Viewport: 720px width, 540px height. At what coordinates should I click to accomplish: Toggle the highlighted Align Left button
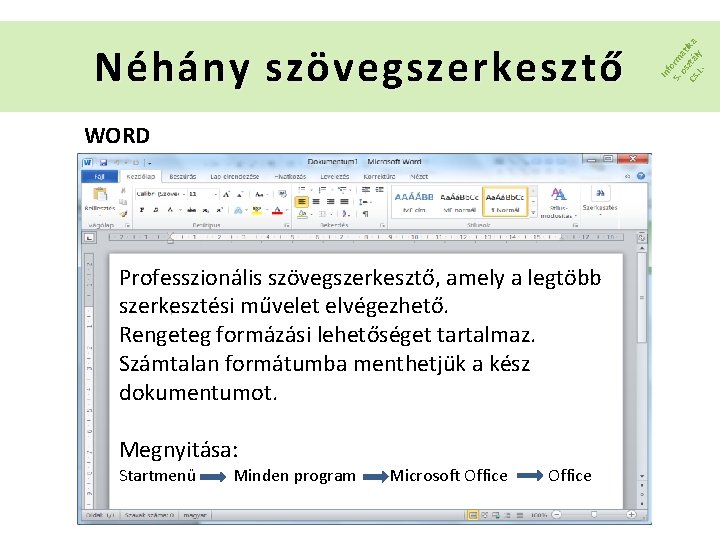302,202
